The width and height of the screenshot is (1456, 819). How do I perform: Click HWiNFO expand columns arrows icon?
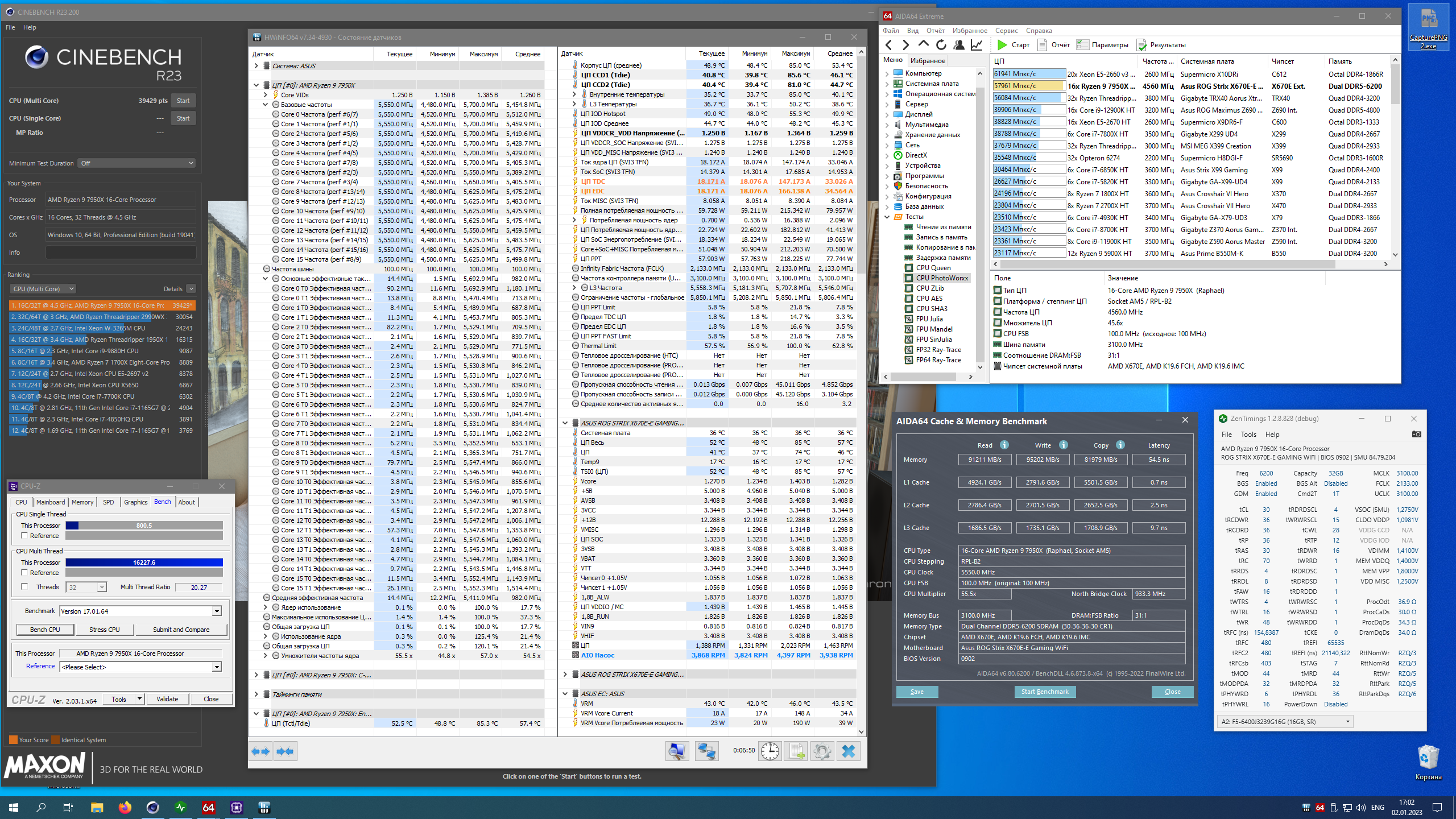pyautogui.click(x=260, y=751)
